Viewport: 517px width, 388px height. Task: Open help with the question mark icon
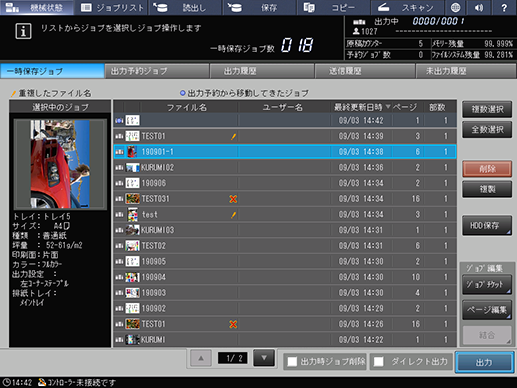pyautogui.click(x=504, y=7)
